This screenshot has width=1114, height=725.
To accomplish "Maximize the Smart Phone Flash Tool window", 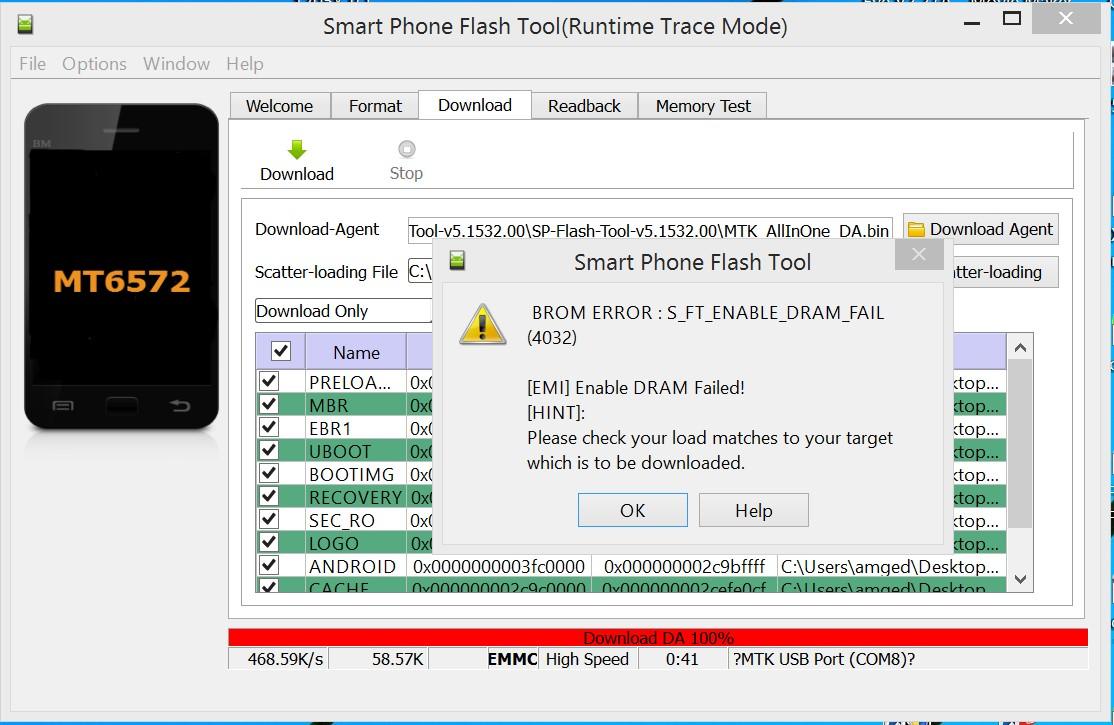I will 1012,18.
